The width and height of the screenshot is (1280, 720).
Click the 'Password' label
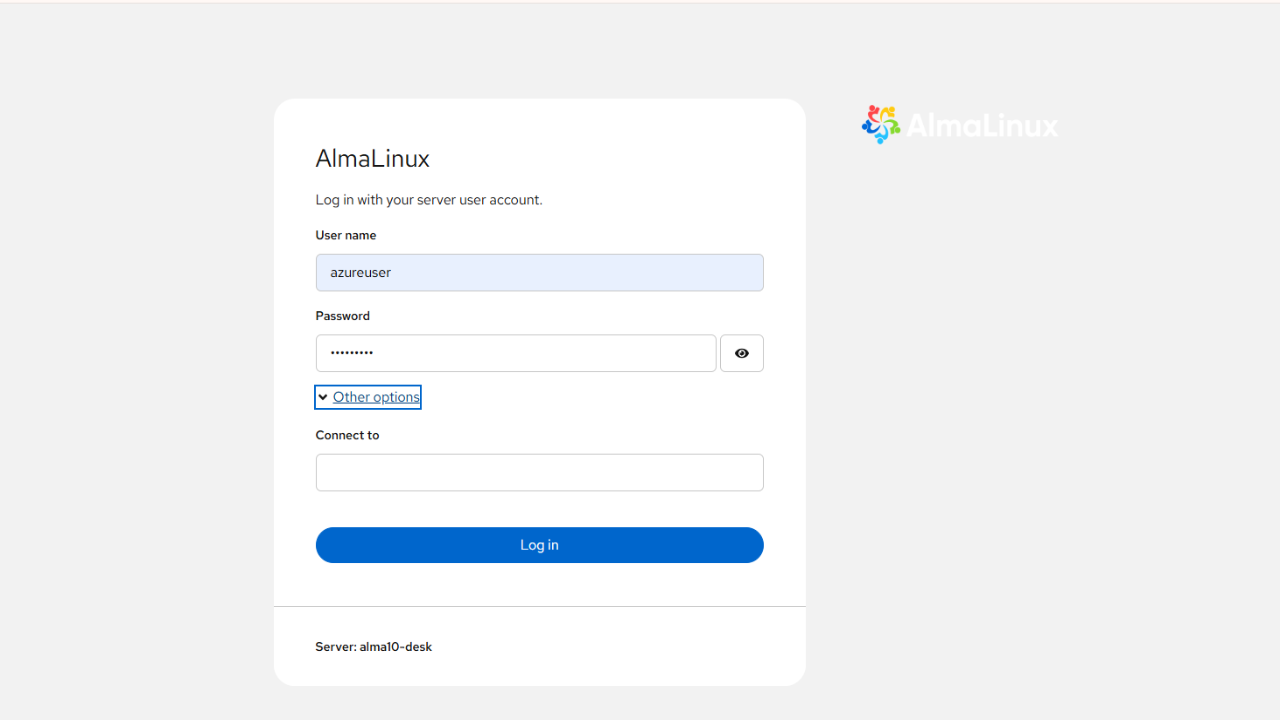[x=343, y=316]
